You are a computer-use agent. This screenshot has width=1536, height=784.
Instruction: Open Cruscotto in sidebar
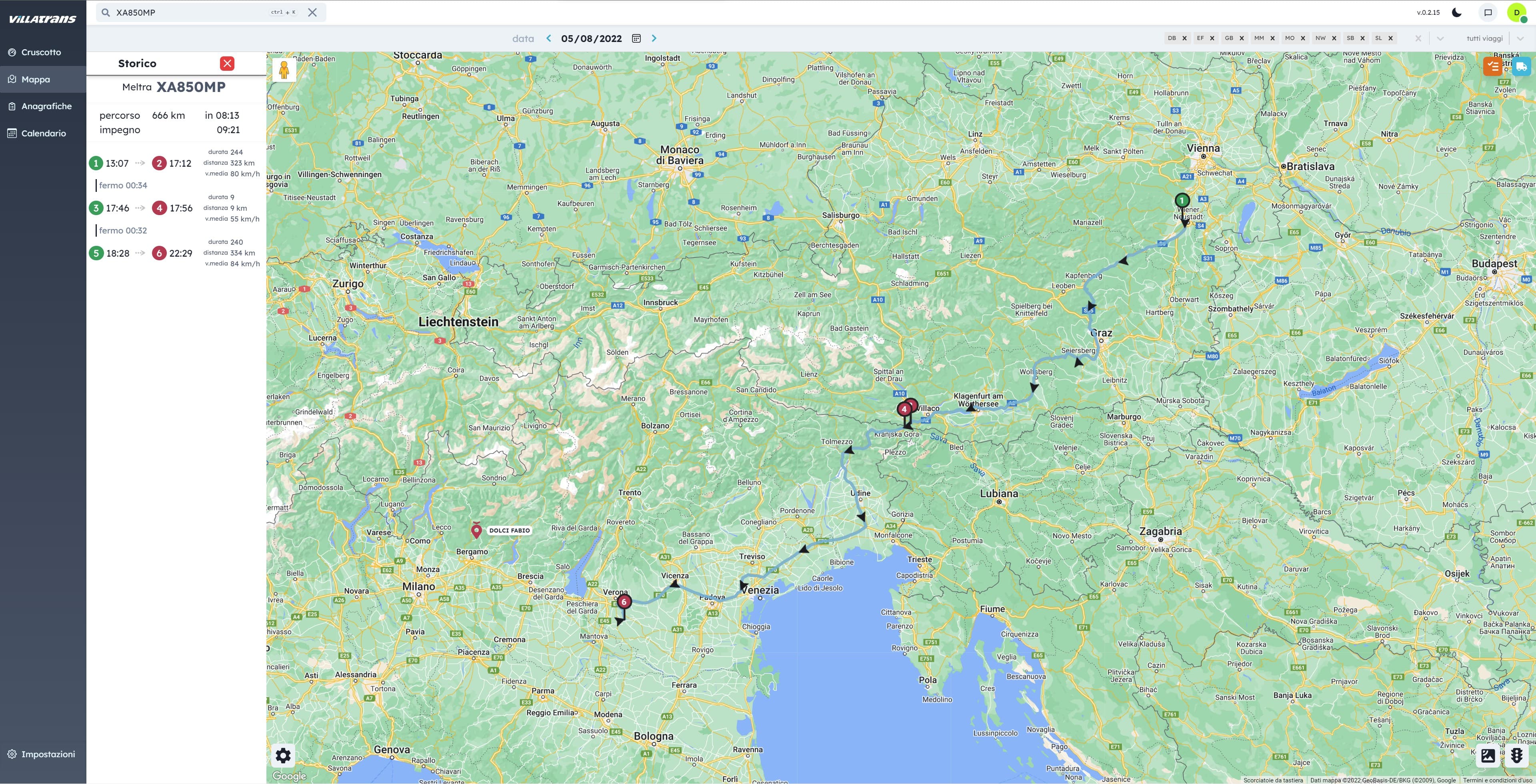41,52
